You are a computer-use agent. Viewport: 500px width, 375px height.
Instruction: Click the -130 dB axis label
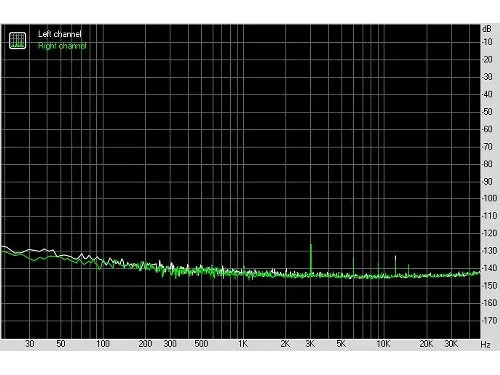[489, 251]
